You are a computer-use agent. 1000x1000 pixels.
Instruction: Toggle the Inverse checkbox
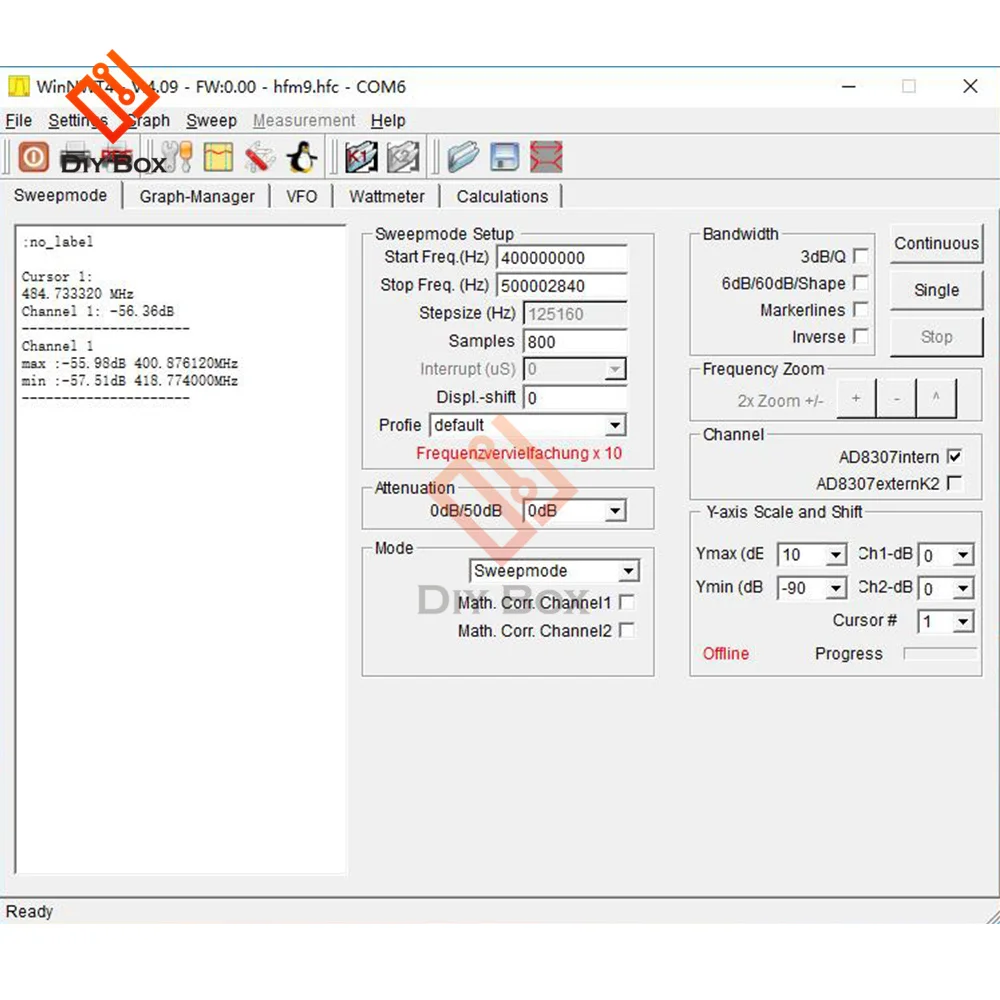pyautogui.click(x=860, y=336)
